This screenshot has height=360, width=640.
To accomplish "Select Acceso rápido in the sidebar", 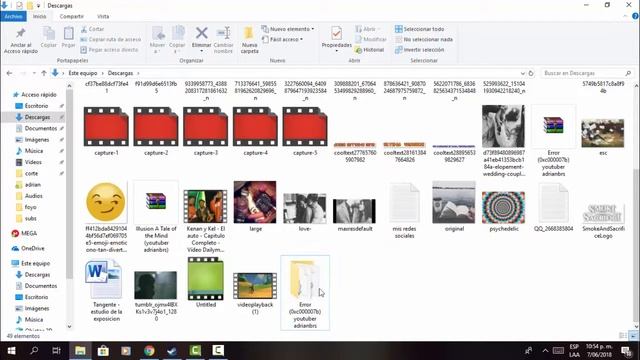I will [x=35, y=95].
